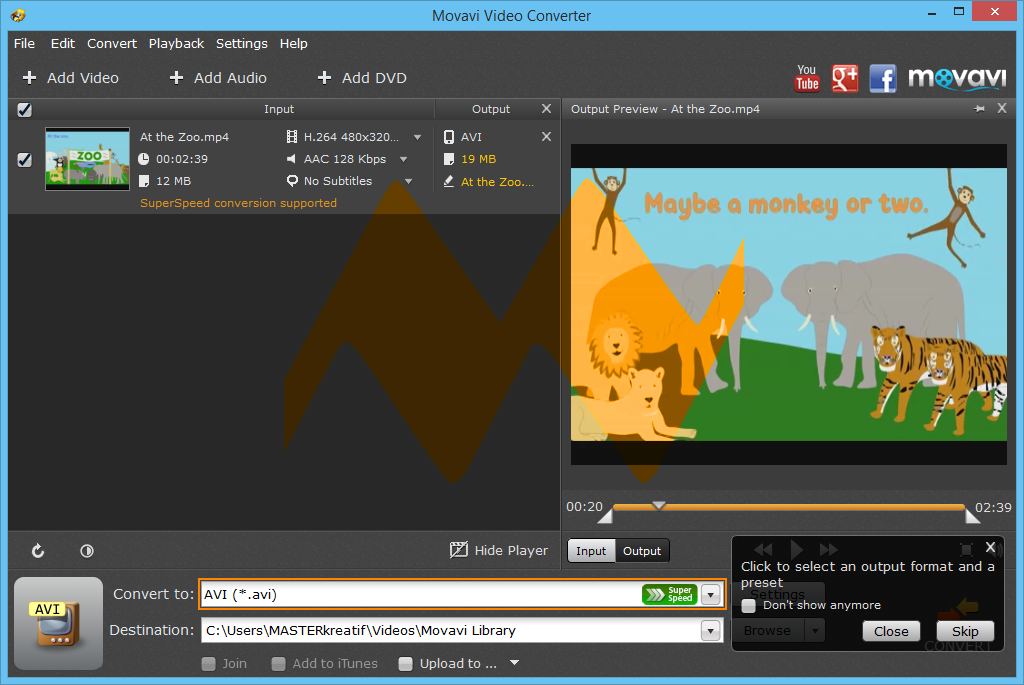Click the Add DVD plus icon

coord(324,78)
